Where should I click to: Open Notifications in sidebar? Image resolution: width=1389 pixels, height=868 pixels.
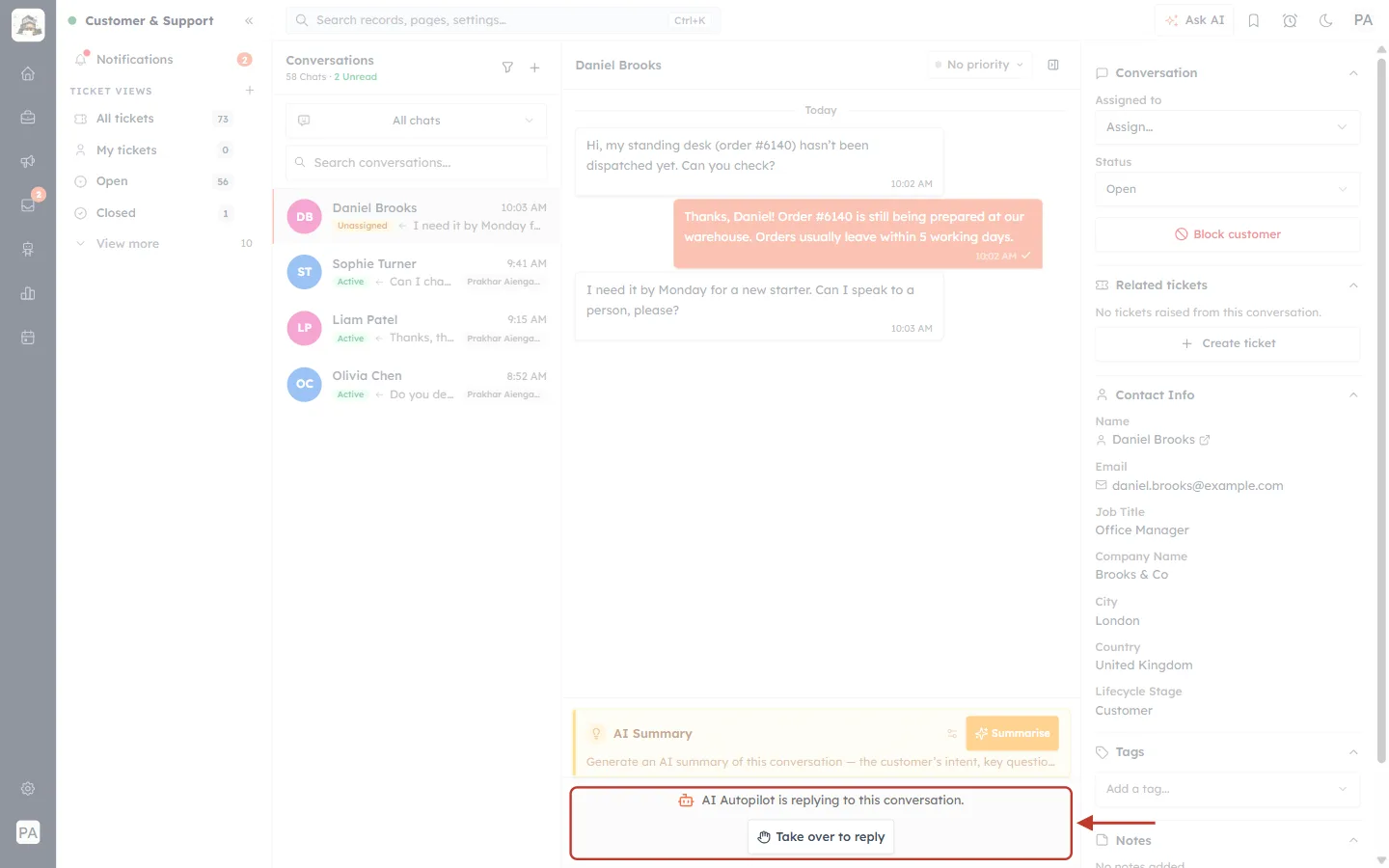tap(164, 59)
